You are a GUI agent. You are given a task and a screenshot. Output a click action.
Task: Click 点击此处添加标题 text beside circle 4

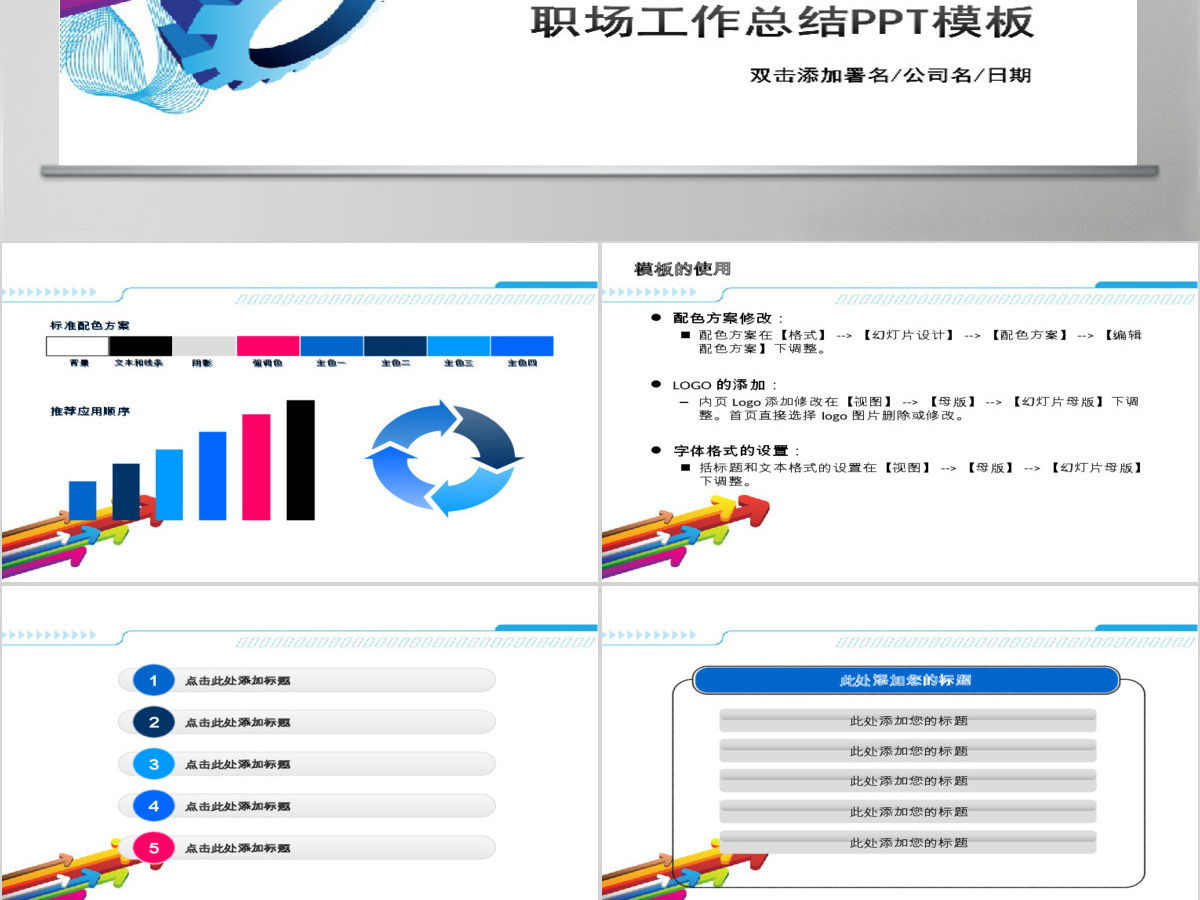pos(238,807)
